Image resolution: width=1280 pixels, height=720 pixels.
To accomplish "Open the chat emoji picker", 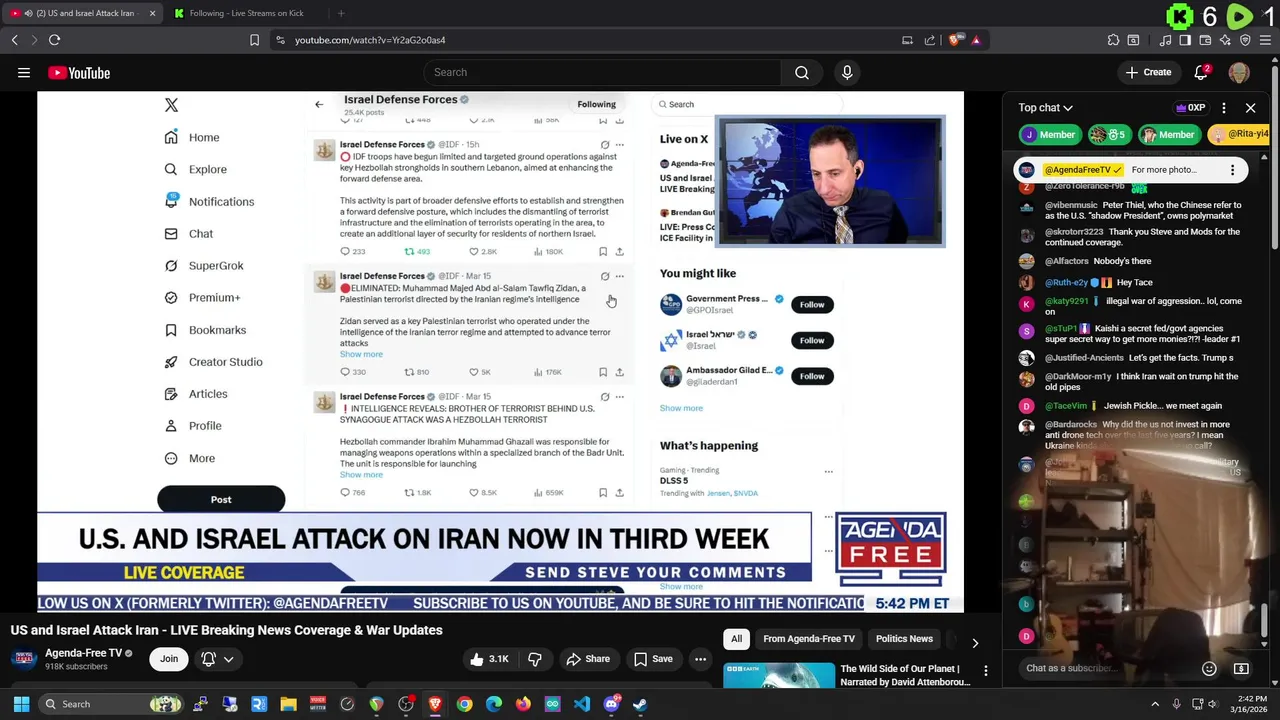I will [1209, 668].
